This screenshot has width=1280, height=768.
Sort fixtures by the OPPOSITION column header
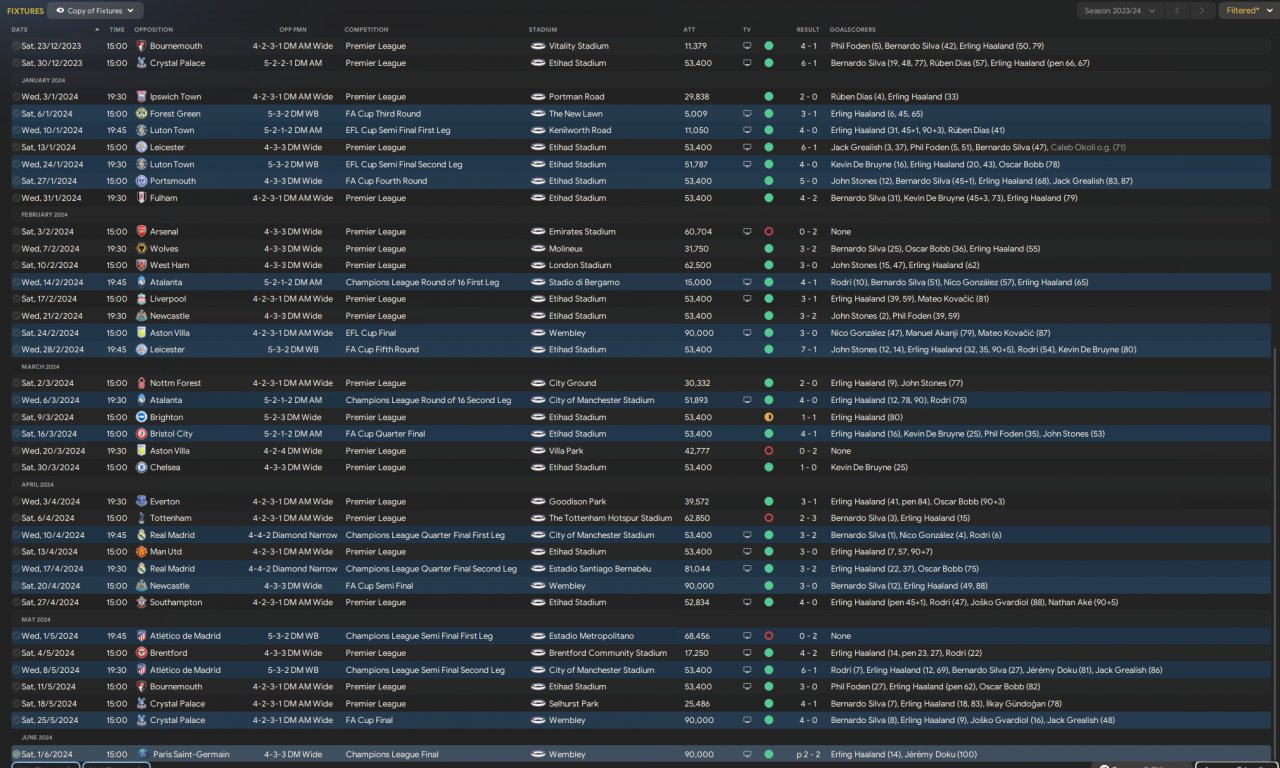point(153,30)
